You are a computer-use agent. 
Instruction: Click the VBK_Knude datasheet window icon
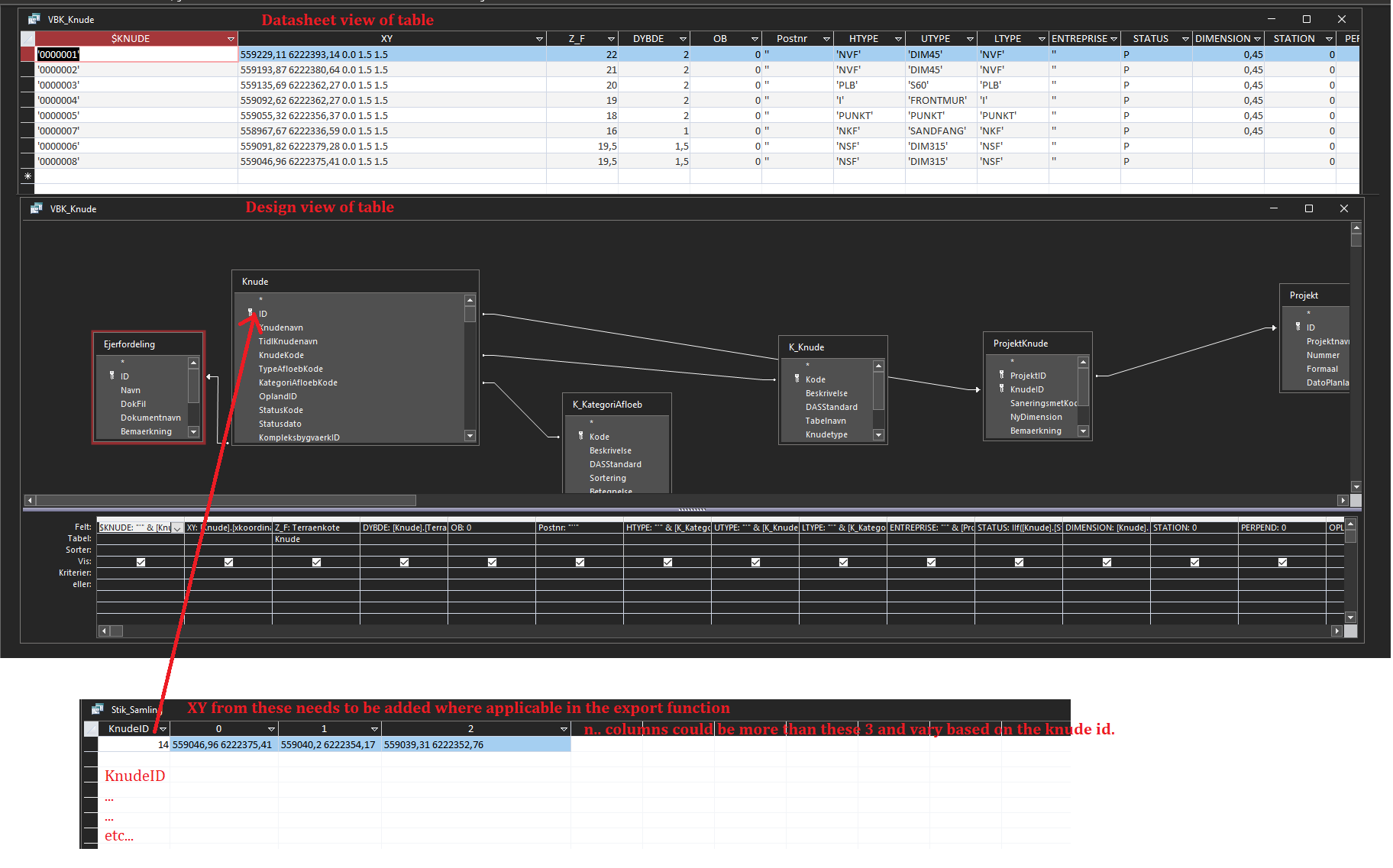34,19
